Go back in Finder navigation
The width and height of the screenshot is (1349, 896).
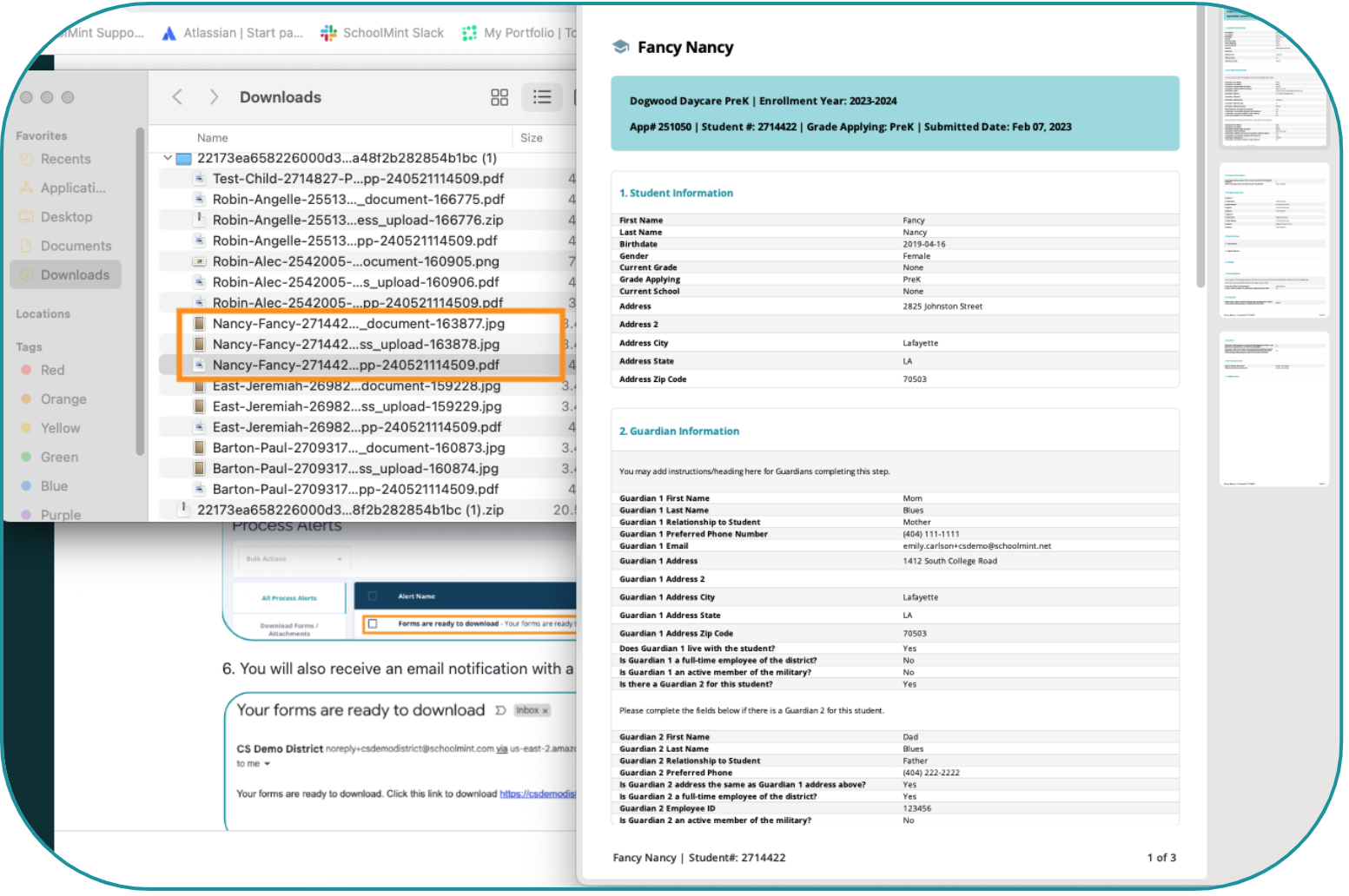coord(177,97)
